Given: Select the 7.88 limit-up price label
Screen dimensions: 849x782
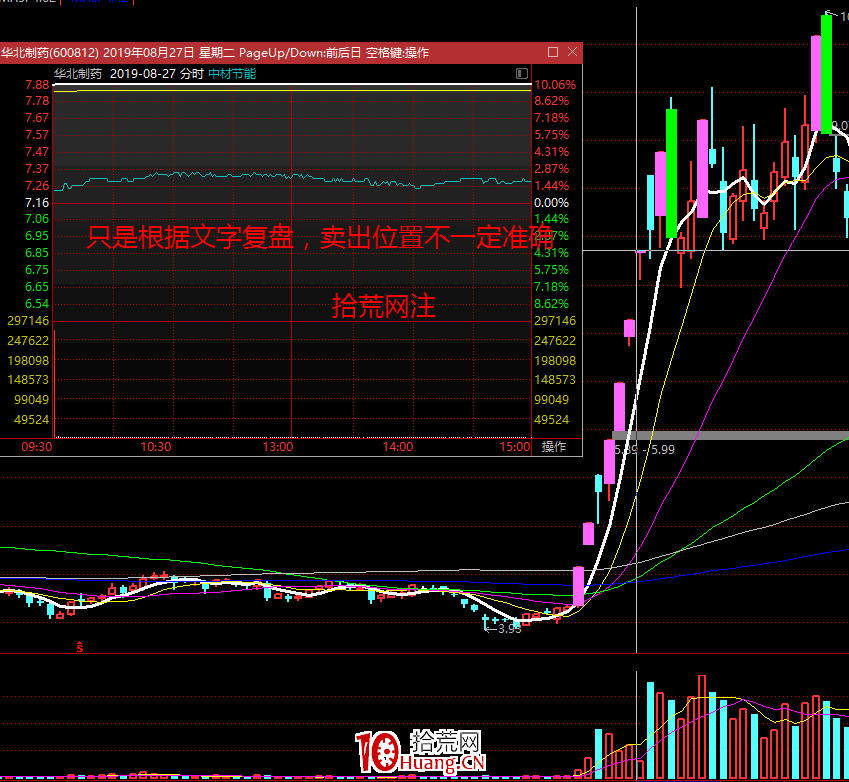Looking at the screenshot, I should [x=37, y=85].
